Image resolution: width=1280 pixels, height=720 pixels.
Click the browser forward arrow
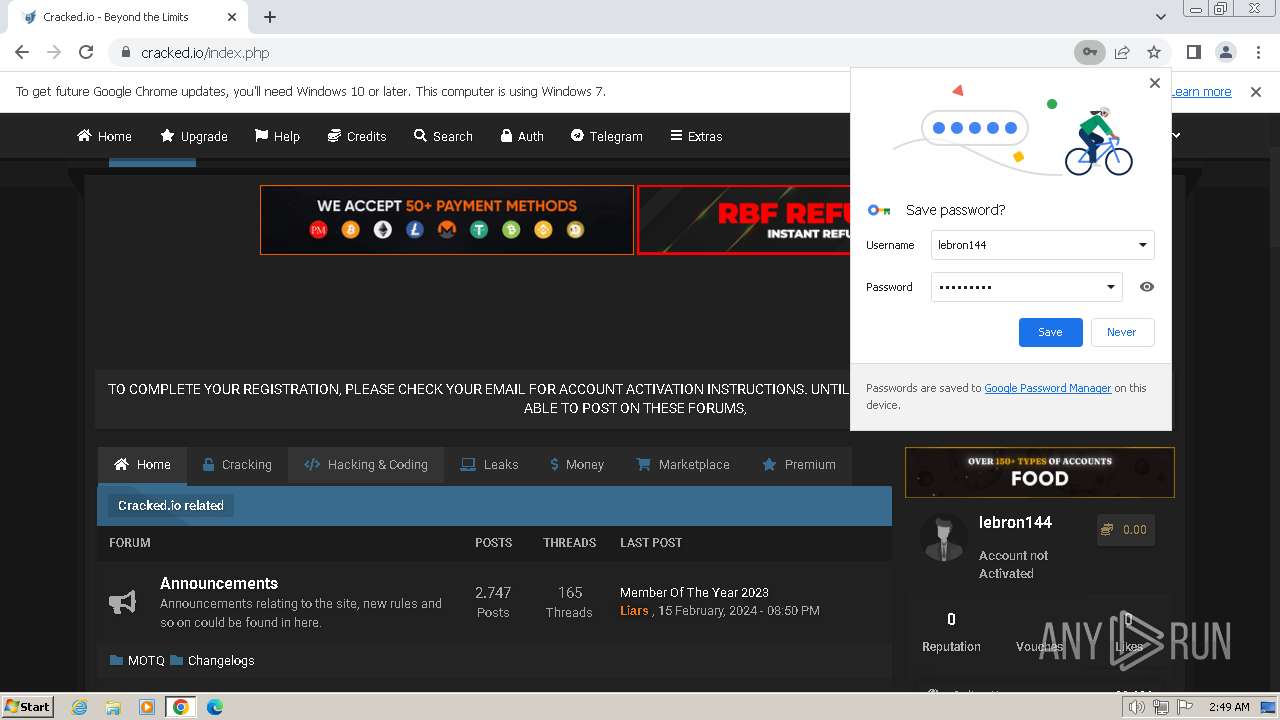tap(54, 52)
